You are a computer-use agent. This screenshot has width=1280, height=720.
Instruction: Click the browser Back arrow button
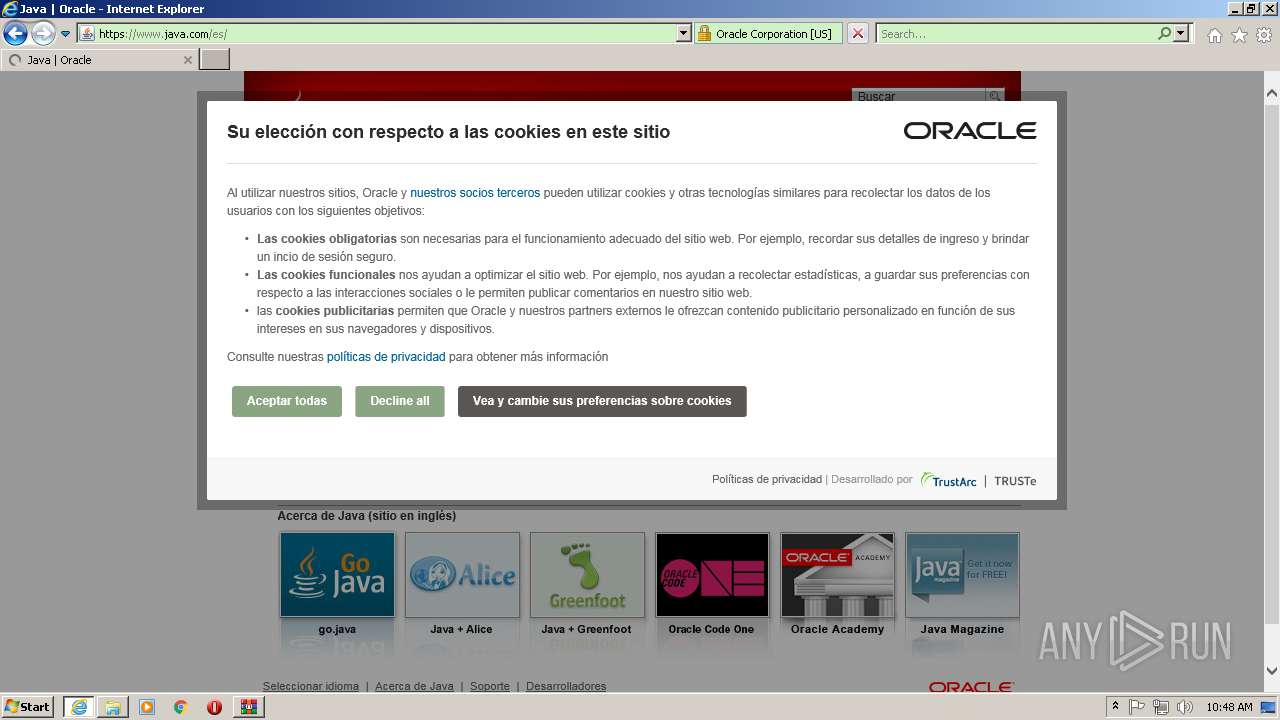[15, 34]
